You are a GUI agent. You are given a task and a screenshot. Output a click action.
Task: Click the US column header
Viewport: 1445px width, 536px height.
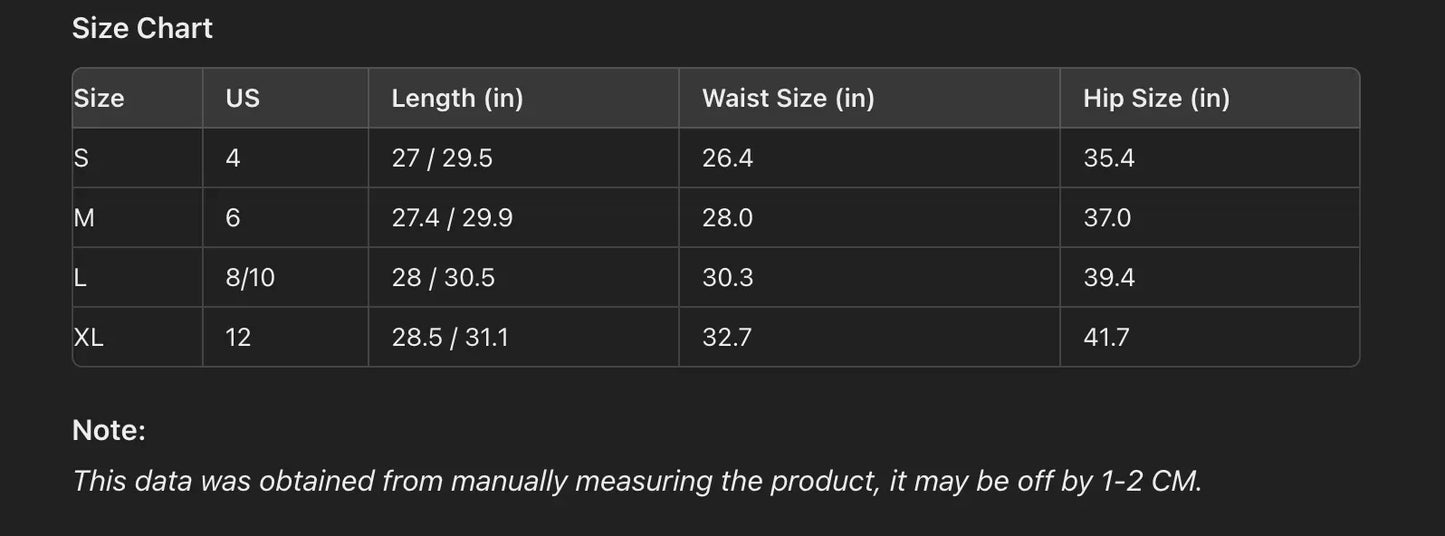(x=242, y=98)
